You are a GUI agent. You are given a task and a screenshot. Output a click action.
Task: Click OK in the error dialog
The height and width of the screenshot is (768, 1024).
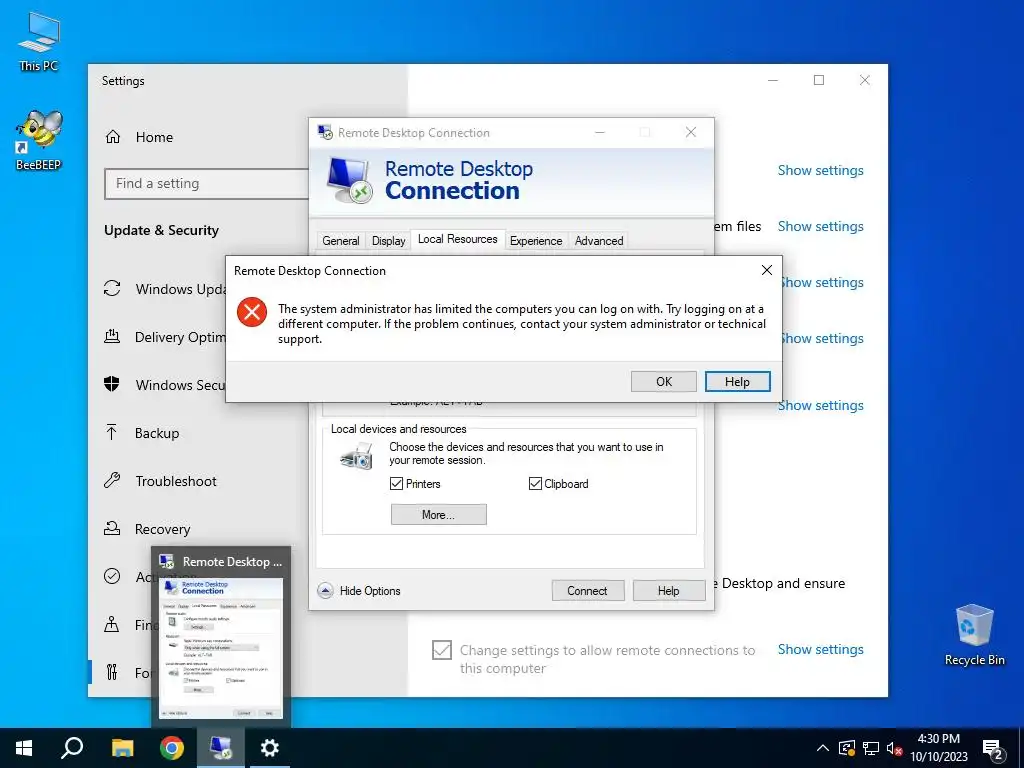[x=664, y=381]
